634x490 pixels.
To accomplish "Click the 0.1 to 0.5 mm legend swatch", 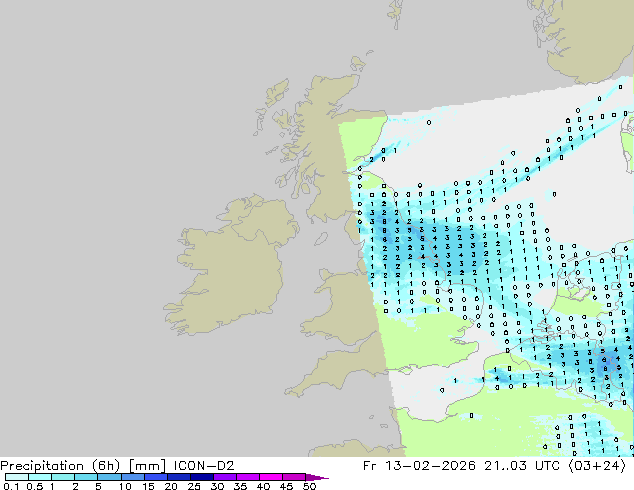I will 17,477.
